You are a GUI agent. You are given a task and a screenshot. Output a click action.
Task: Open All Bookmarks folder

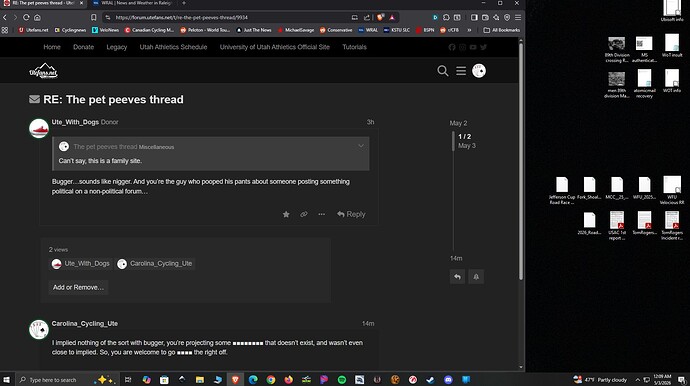point(502,30)
